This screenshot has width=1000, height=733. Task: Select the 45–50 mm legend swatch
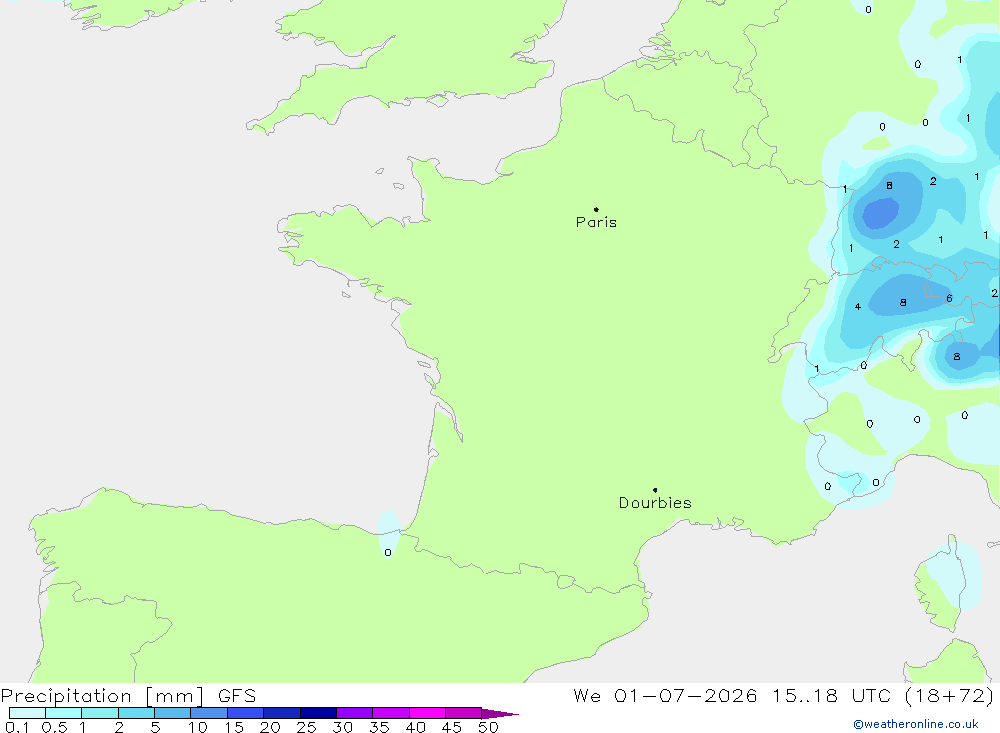tap(464, 713)
